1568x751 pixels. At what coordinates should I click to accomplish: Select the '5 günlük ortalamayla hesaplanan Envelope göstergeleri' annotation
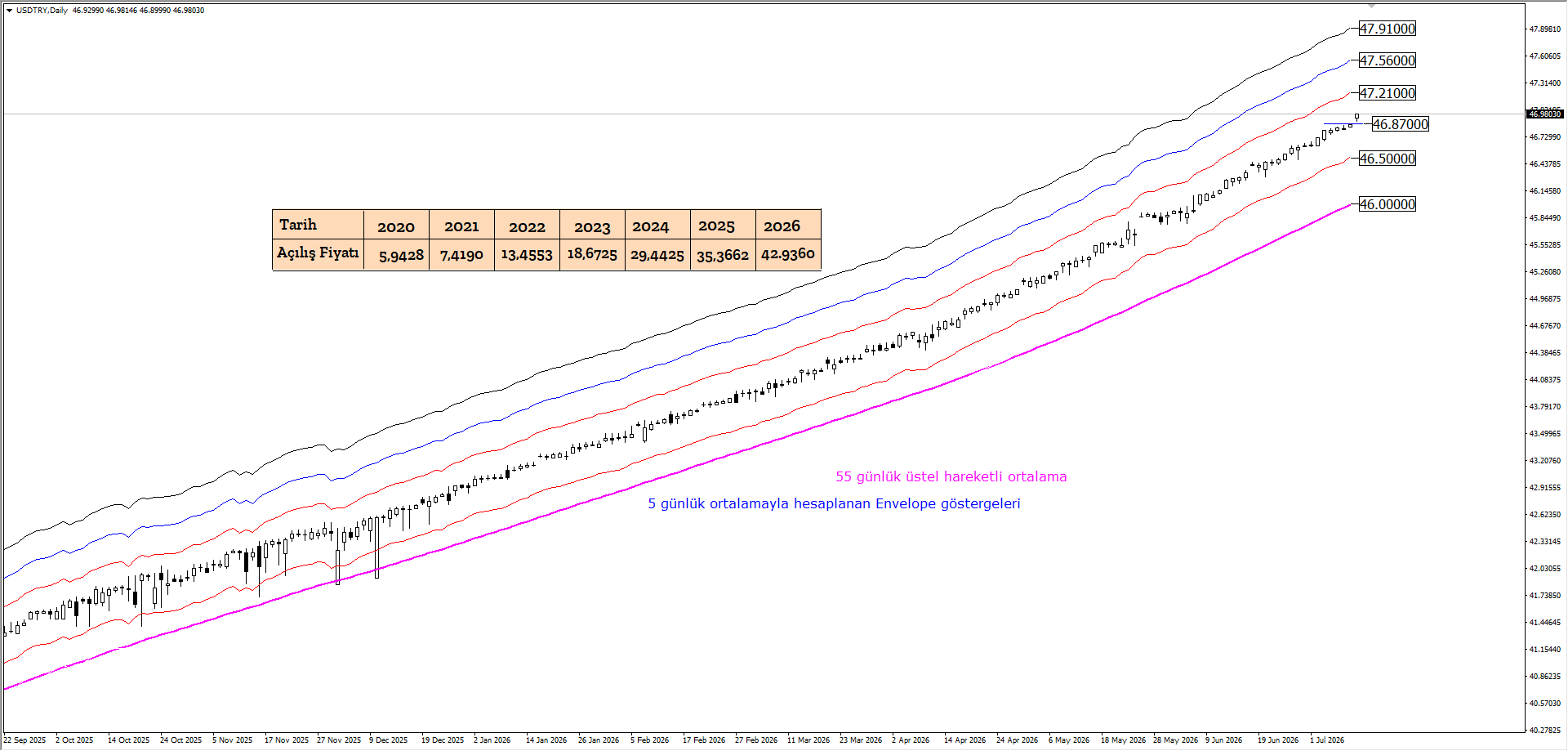834,503
